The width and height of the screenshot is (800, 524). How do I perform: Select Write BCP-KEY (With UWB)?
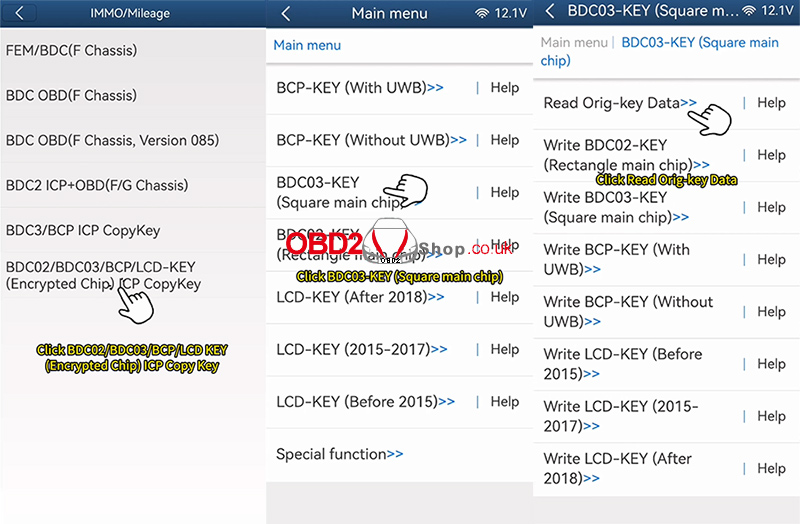616,259
